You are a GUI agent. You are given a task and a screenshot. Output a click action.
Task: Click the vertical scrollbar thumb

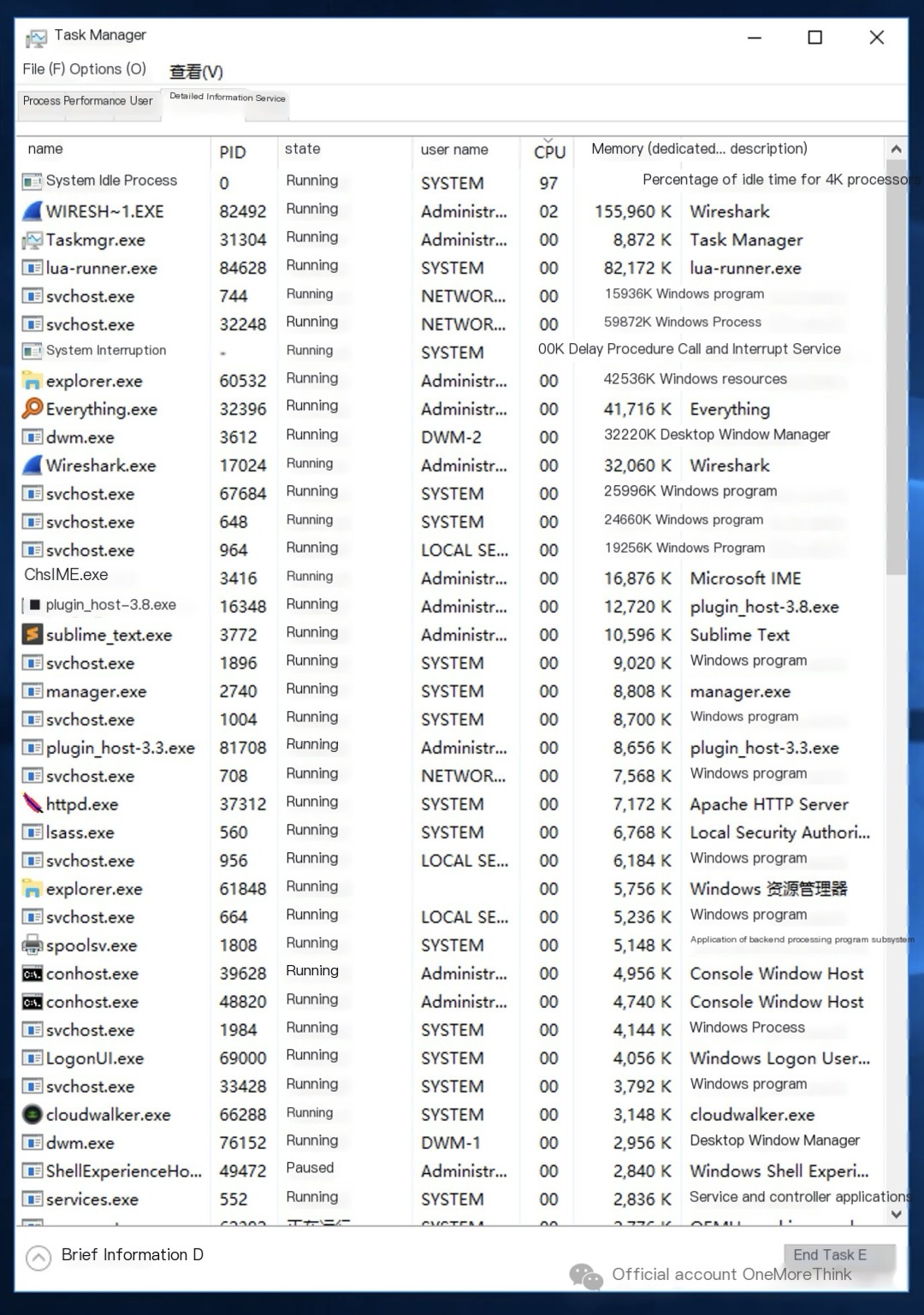[896, 368]
